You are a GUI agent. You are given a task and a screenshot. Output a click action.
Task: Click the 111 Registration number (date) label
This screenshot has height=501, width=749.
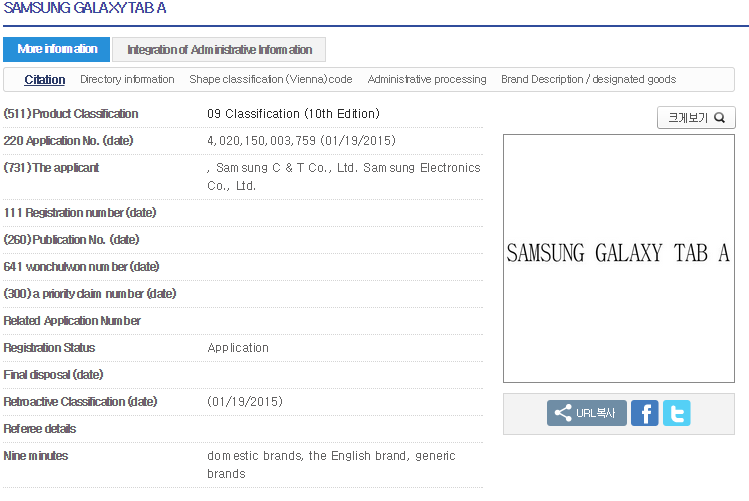point(80,213)
